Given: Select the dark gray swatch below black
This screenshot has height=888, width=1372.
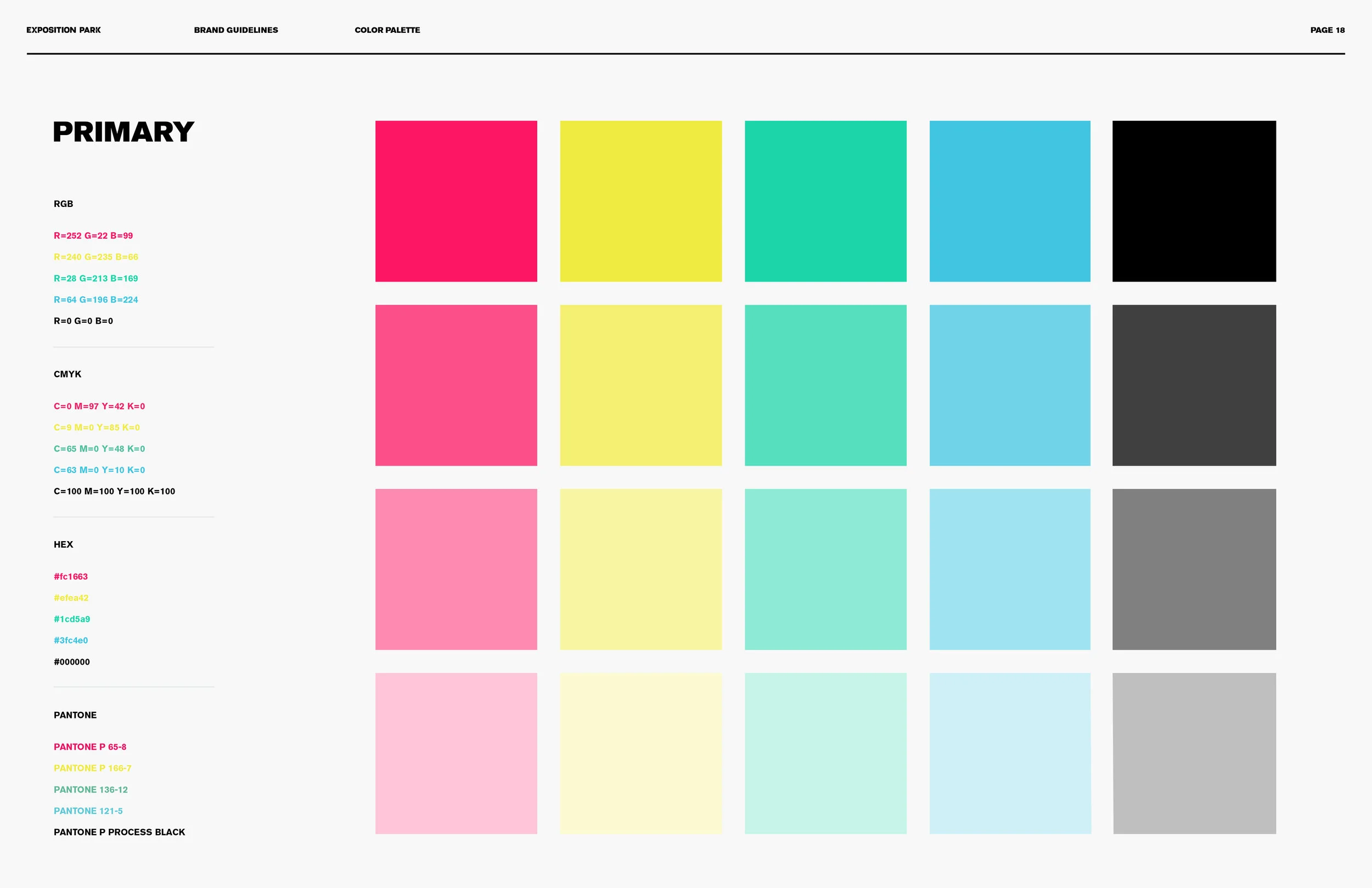Looking at the screenshot, I should point(1193,385).
